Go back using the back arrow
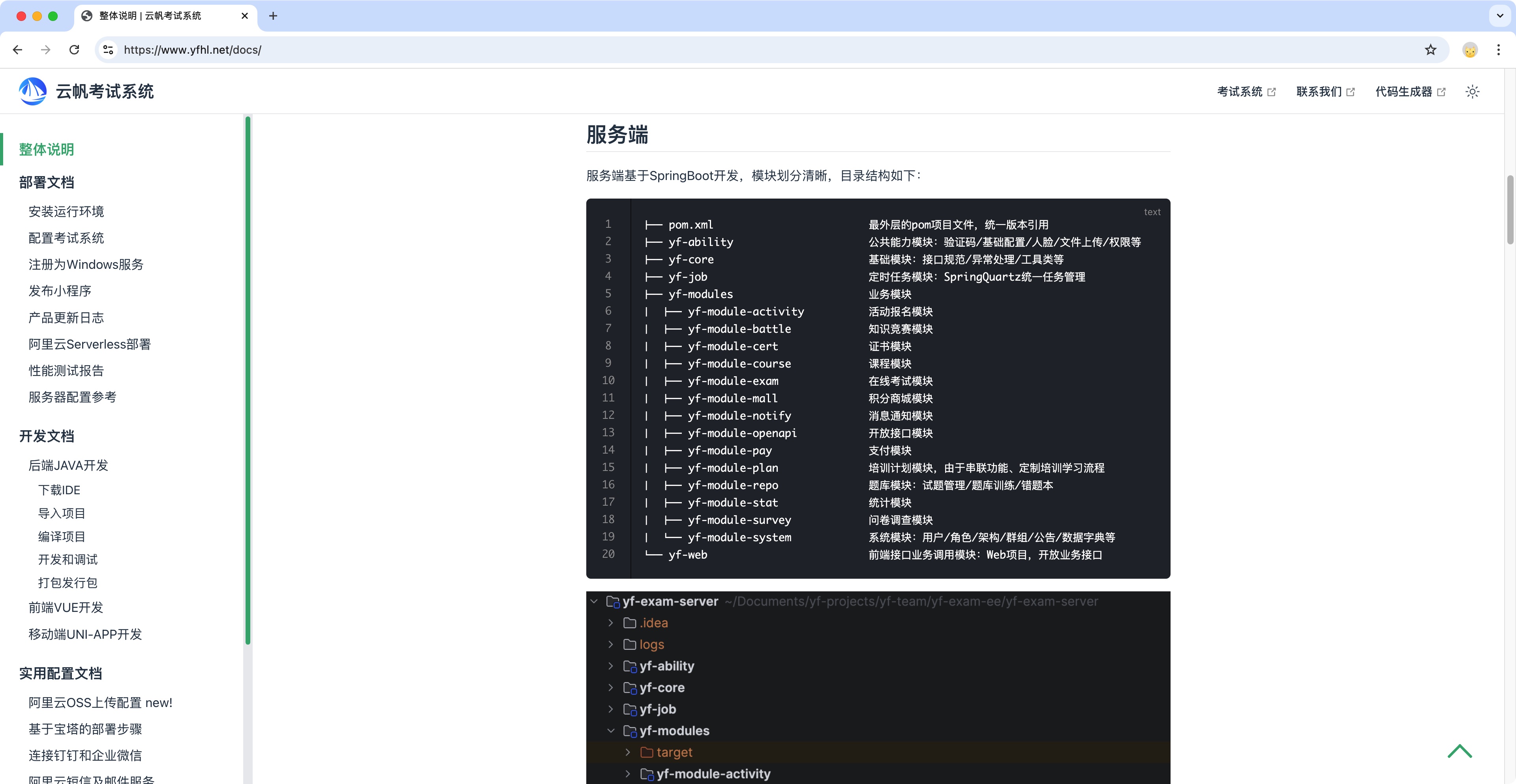Viewport: 1516px width, 784px height. tap(17, 50)
